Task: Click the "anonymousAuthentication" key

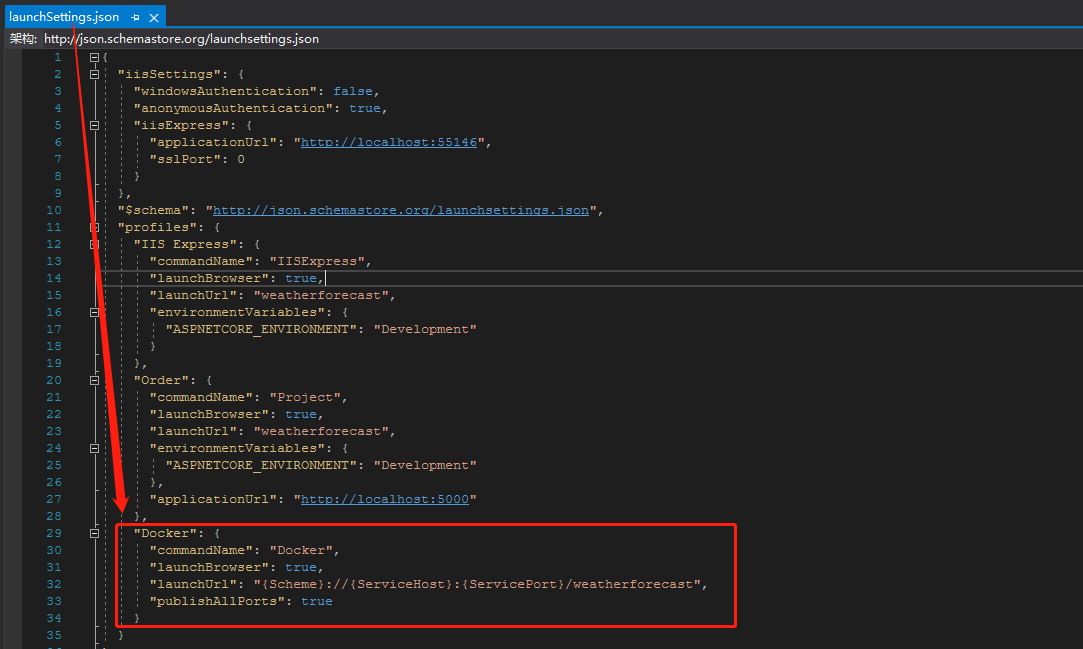Action: point(233,108)
